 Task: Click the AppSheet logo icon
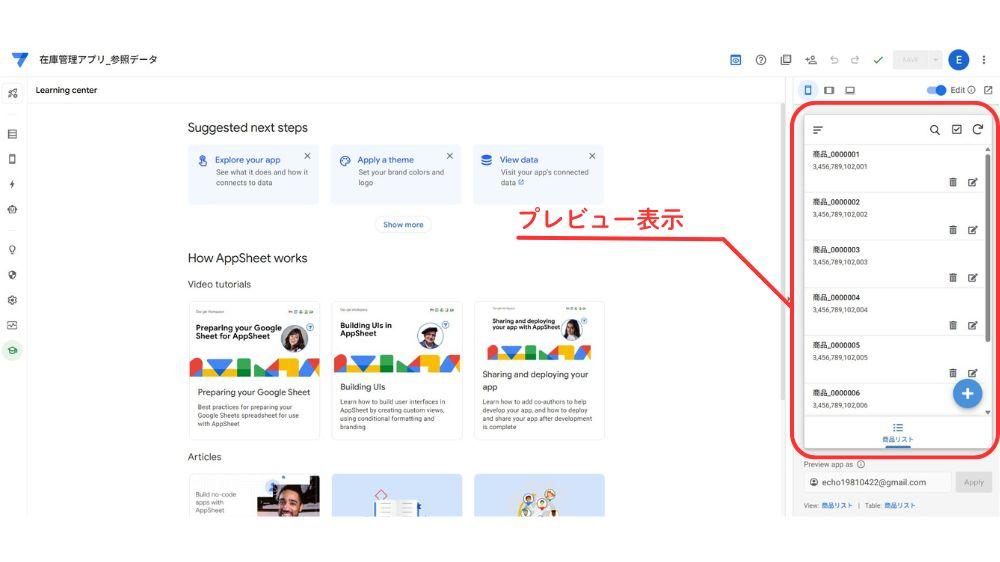[20, 59]
